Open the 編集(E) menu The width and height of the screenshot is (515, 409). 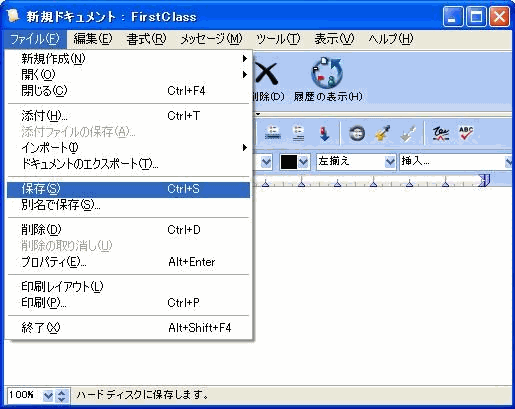click(93, 39)
